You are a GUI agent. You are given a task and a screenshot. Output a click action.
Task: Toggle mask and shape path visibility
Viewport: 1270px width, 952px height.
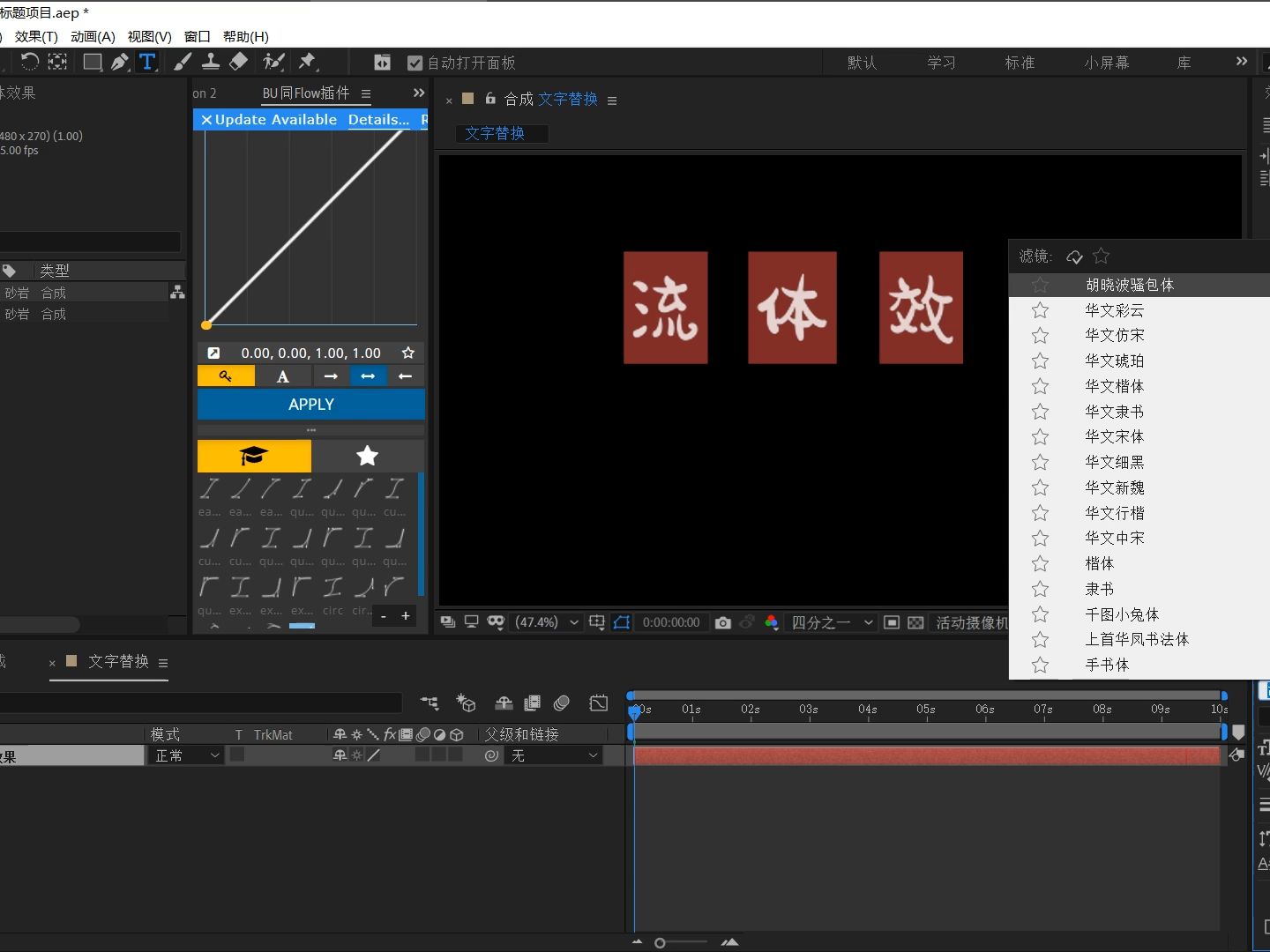(622, 622)
